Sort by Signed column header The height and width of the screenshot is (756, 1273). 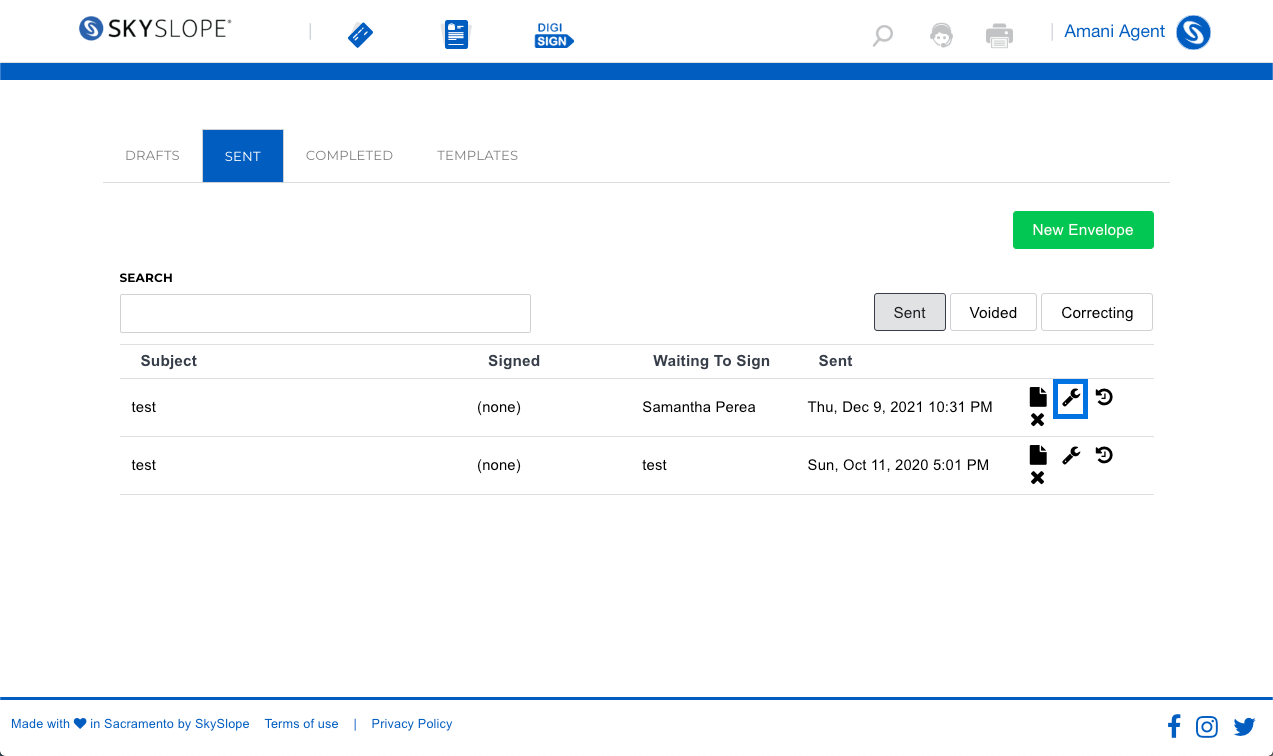click(514, 361)
